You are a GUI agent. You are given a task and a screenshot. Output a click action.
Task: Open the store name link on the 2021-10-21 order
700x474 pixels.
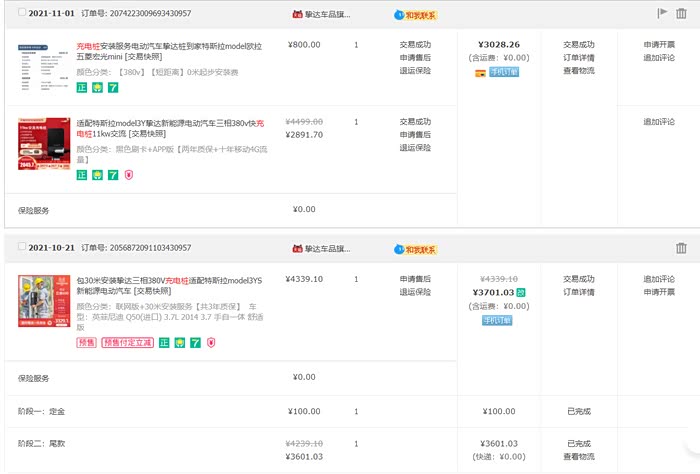tap(327, 249)
